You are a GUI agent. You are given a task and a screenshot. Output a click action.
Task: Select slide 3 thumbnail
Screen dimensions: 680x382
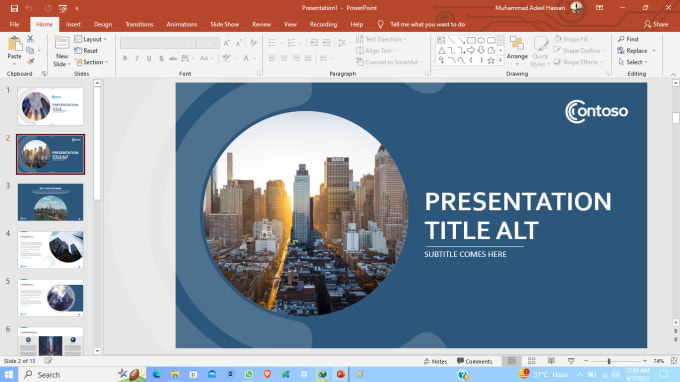point(50,202)
